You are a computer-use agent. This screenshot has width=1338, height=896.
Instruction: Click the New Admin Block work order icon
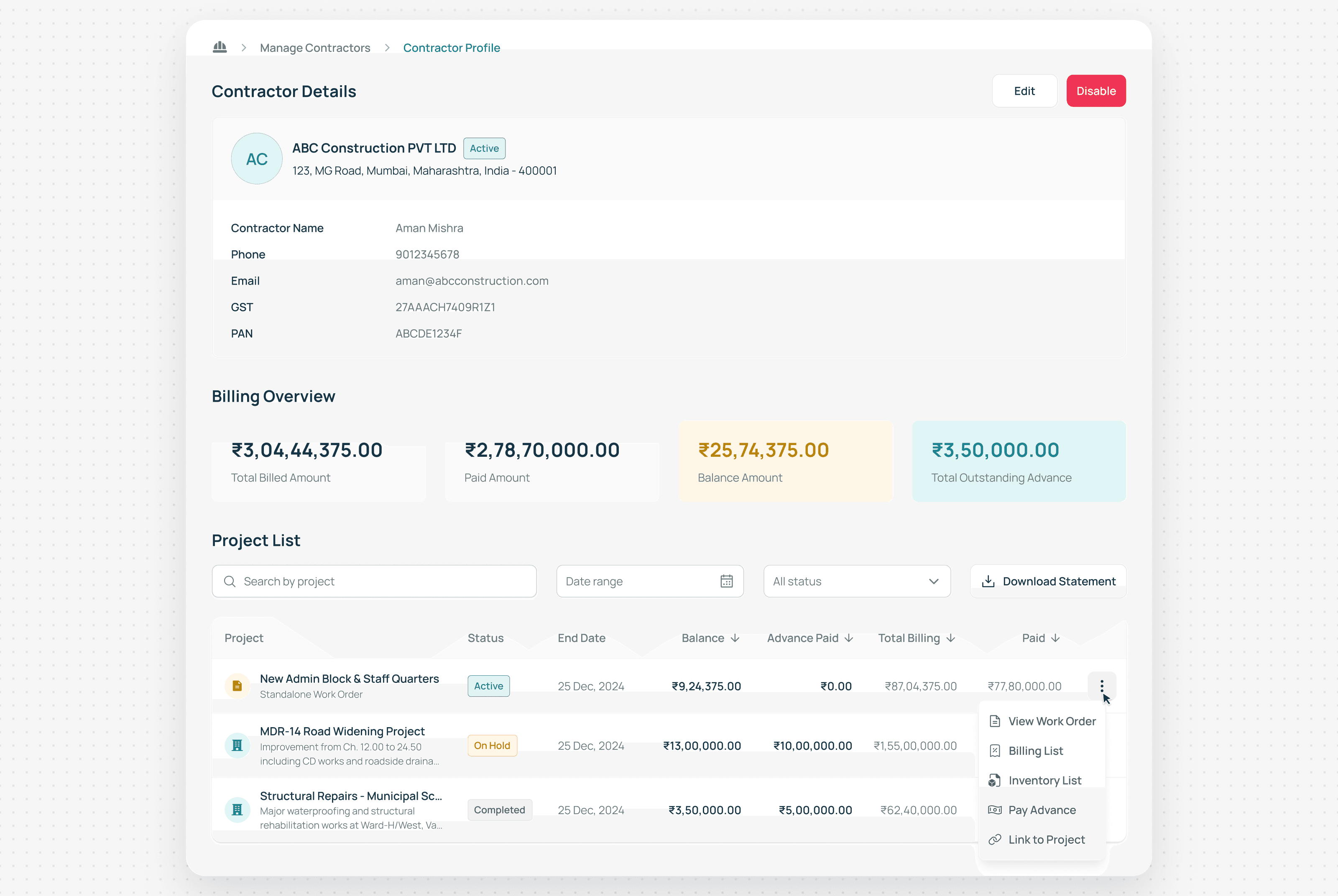tap(237, 686)
